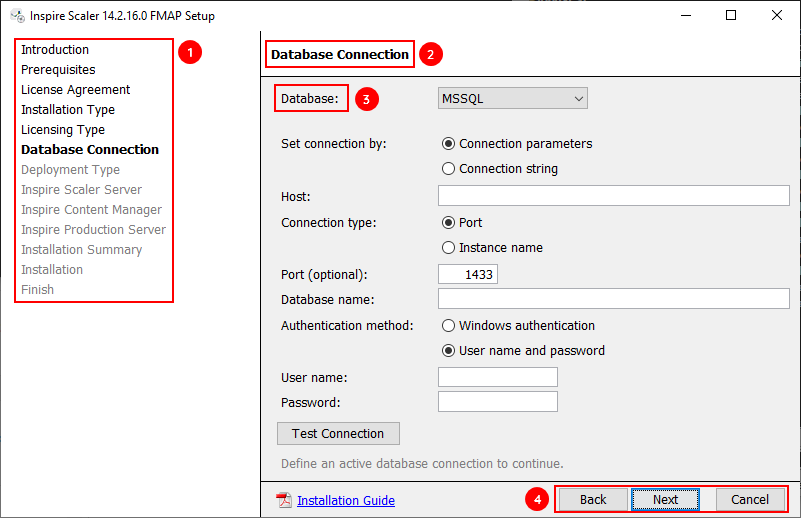Select the Connection string radio button
Image resolution: width=801 pixels, height=518 pixels.
point(448,169)
